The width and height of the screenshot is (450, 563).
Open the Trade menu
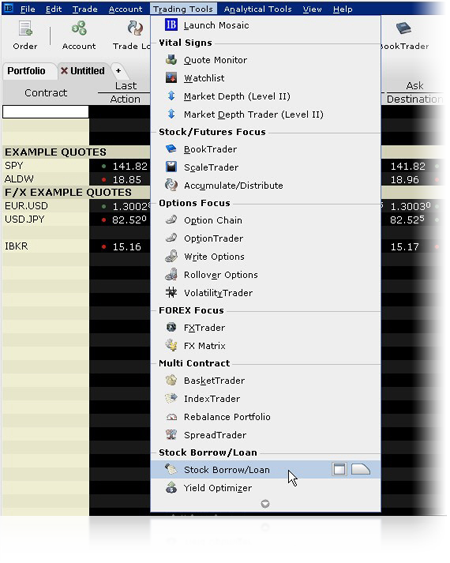click(x=85, y=9)
